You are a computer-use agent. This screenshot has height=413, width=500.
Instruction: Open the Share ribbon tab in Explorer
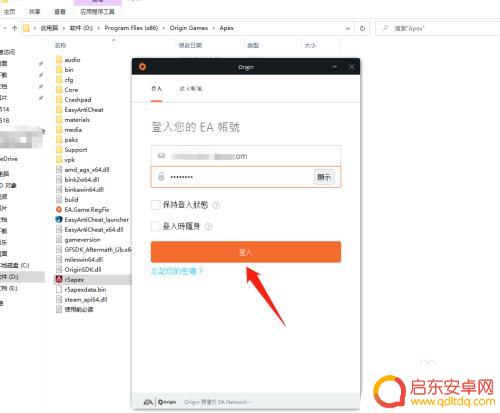click(35, 12)
